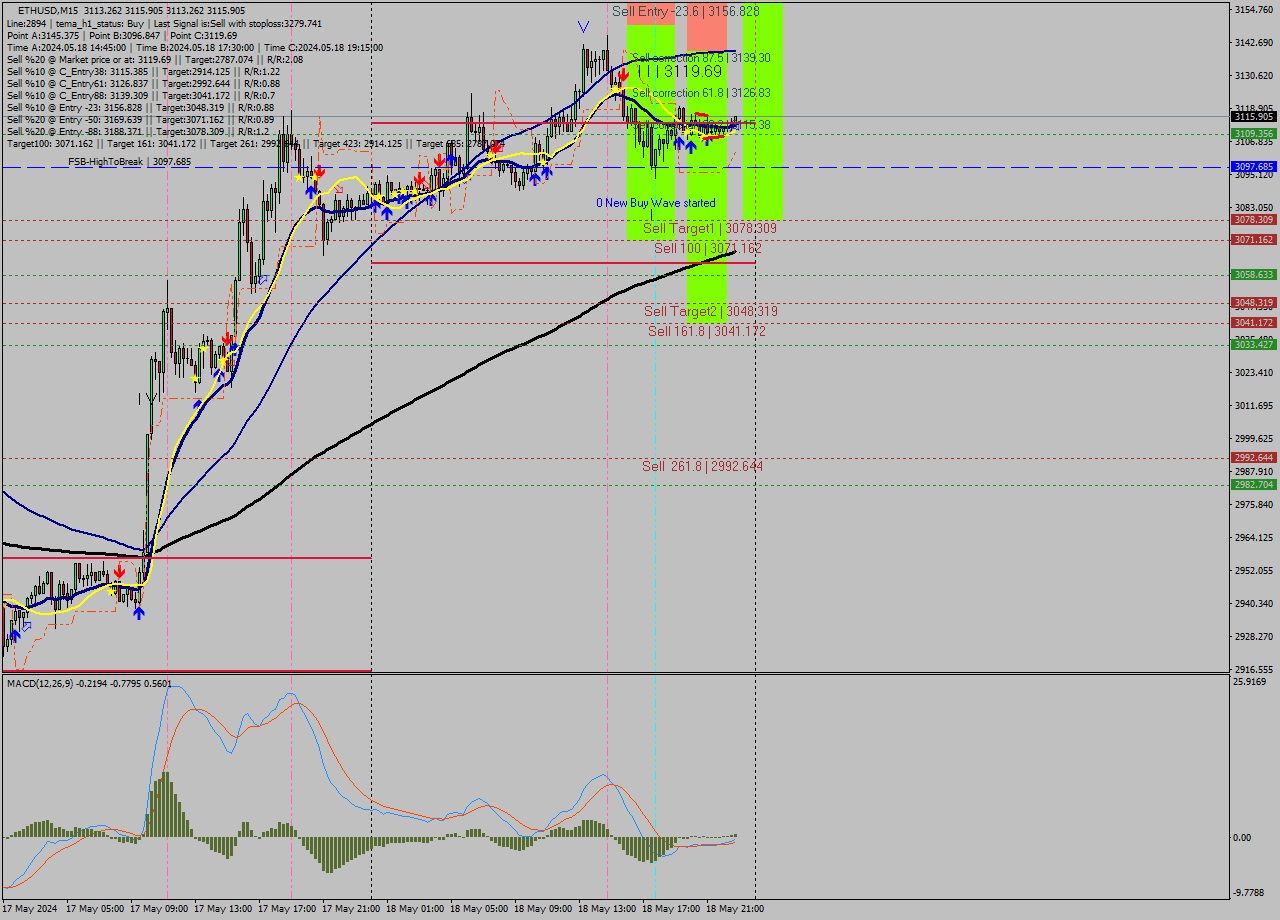Viewport: 1280px width, 920px height.
Task: Click the blue V wave marker at chart top
Action: pyautogui.click(x=583, y=26)
